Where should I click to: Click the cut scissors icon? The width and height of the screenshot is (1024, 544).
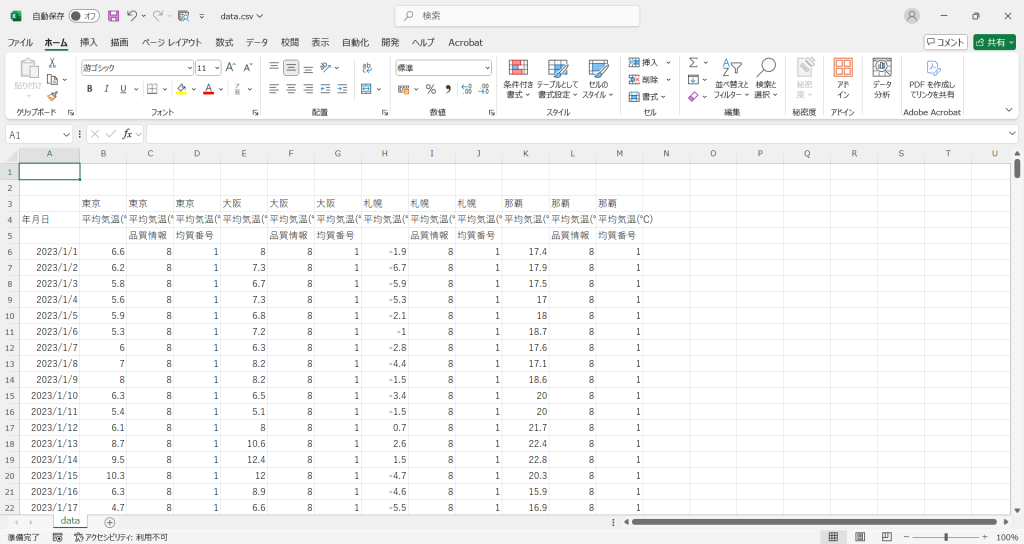pos(52,63)
